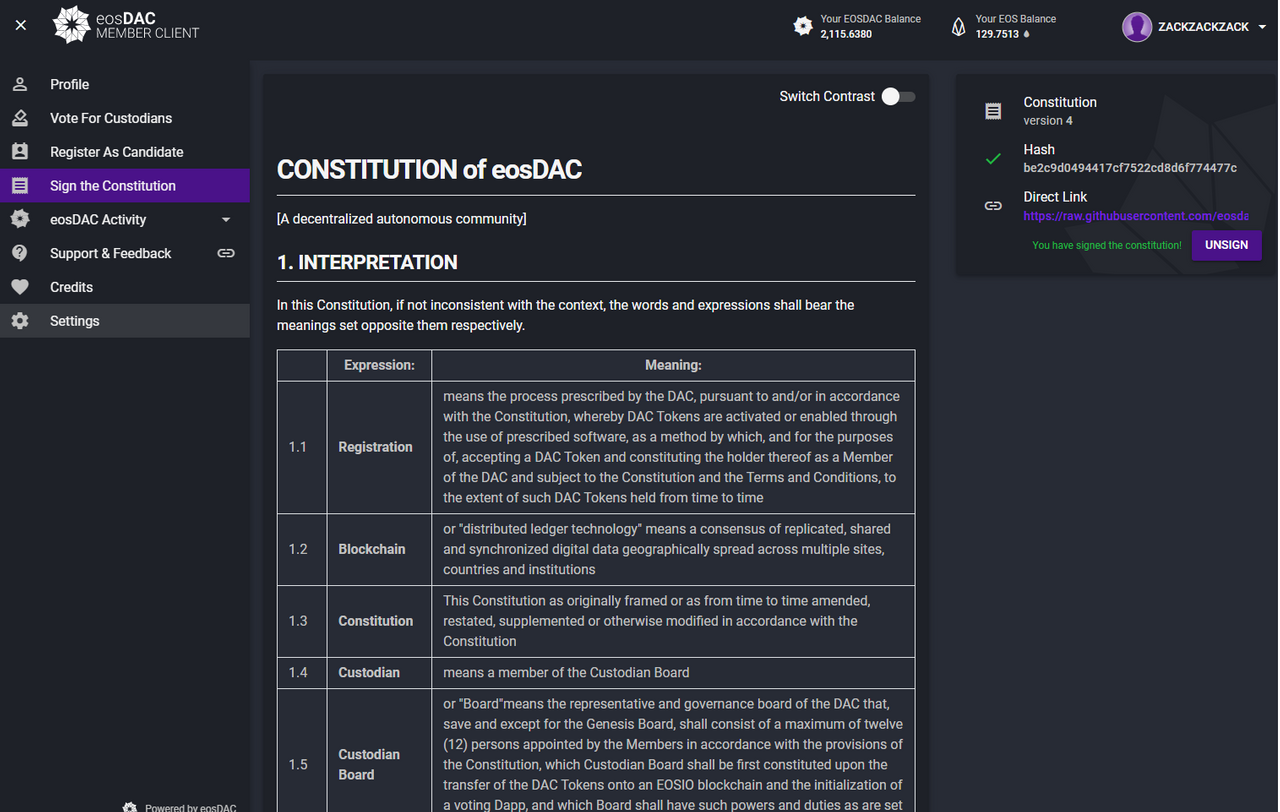
Task: Click the Register As Candidate badge icon
Action: tap(20, 152)
